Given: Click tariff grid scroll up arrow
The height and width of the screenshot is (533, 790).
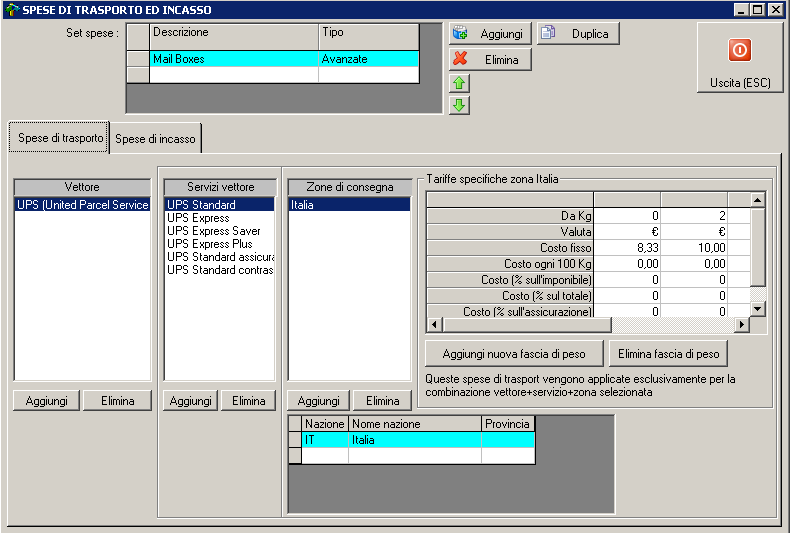Looking at the screenshot, I should point(758,200).
